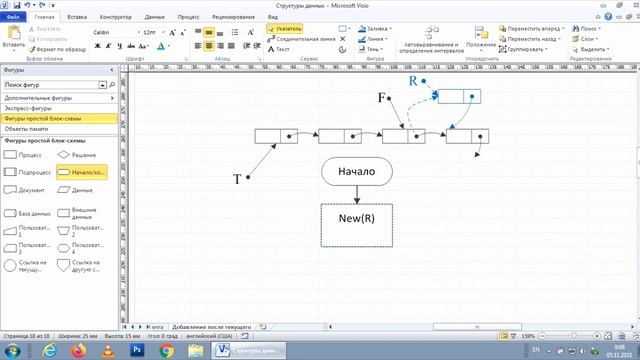Click the Поиск фигур search field

[x=51, y=85]
